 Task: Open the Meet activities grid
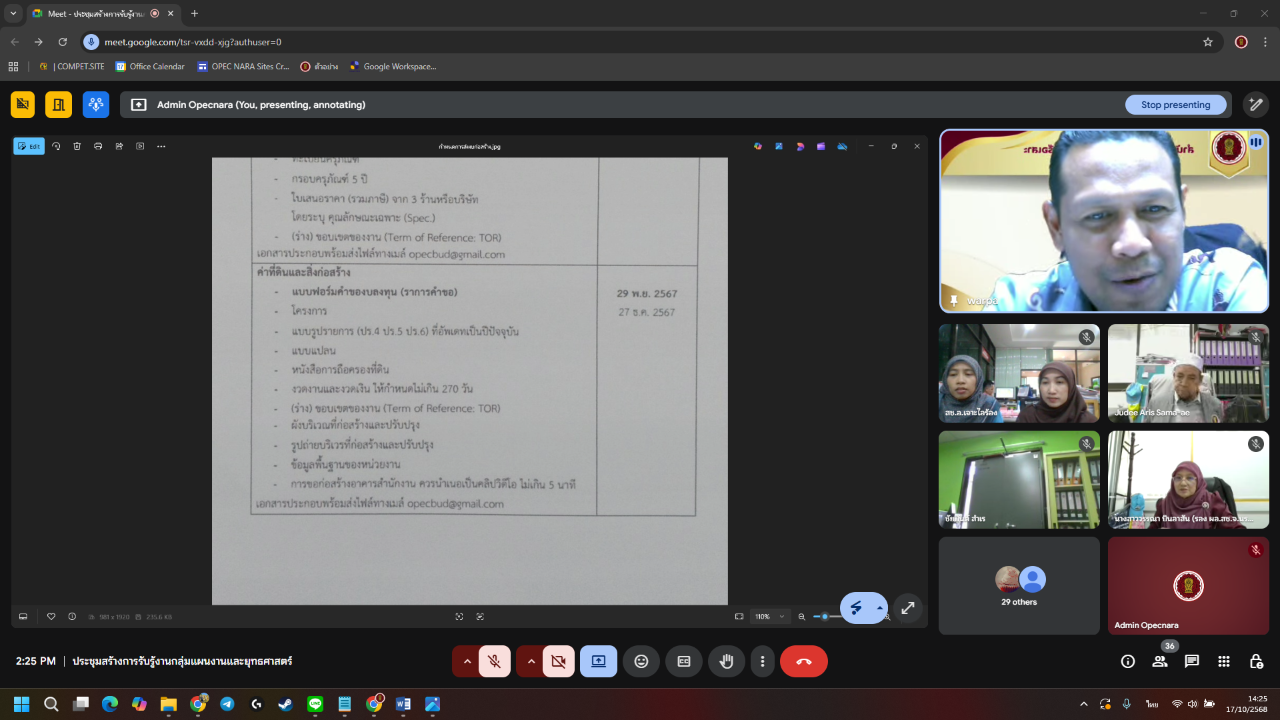pos(1224,661)
